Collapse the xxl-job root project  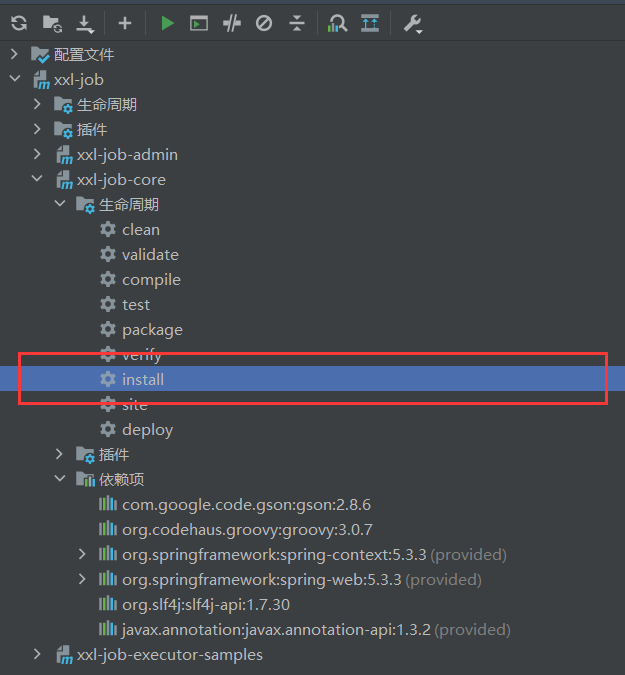click(x=15, y=79)
